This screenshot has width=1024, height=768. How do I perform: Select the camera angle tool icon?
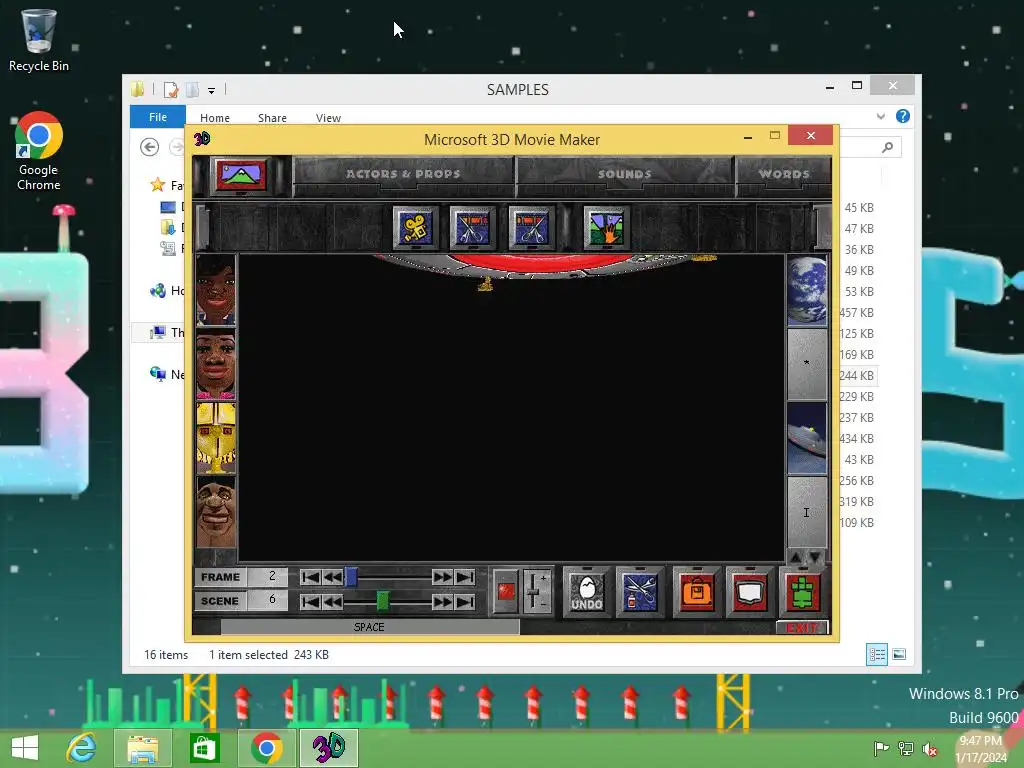coord(415,227)
